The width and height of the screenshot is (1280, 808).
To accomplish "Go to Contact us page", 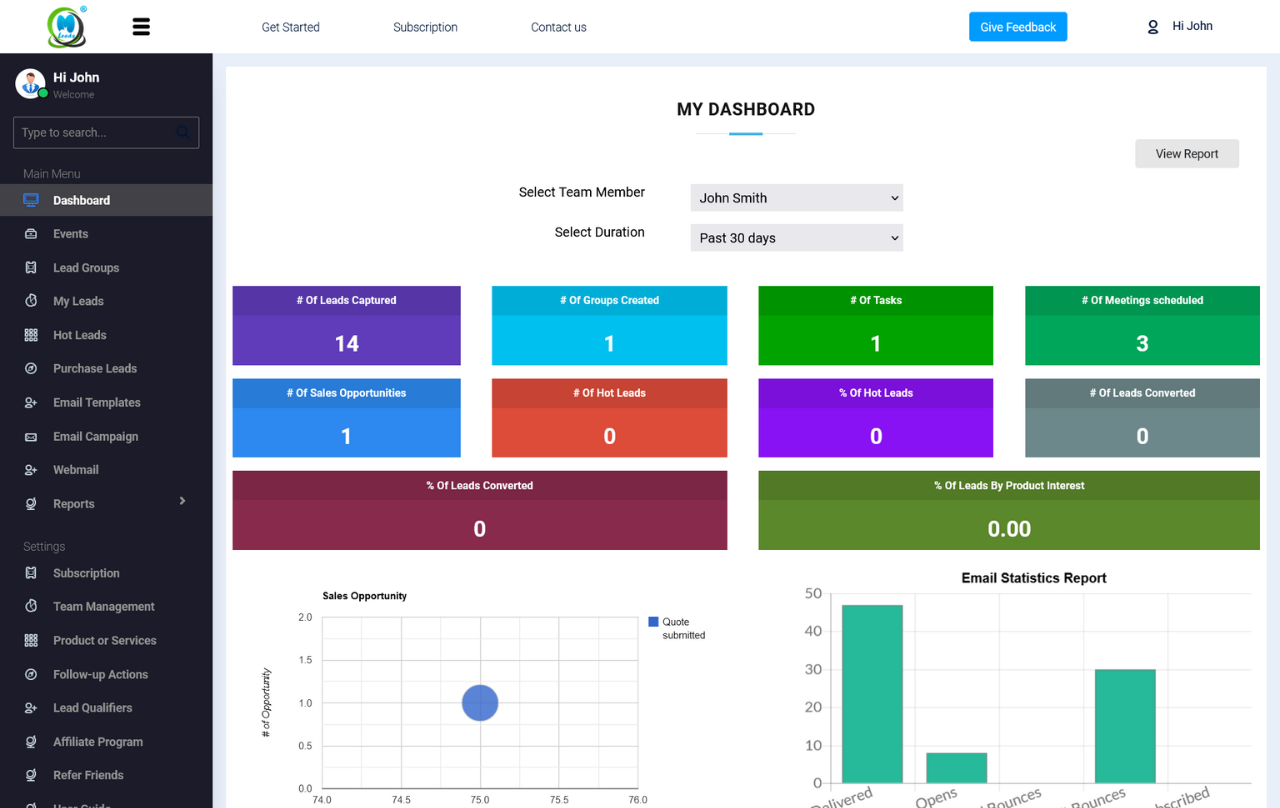I will tap(558, 27).
